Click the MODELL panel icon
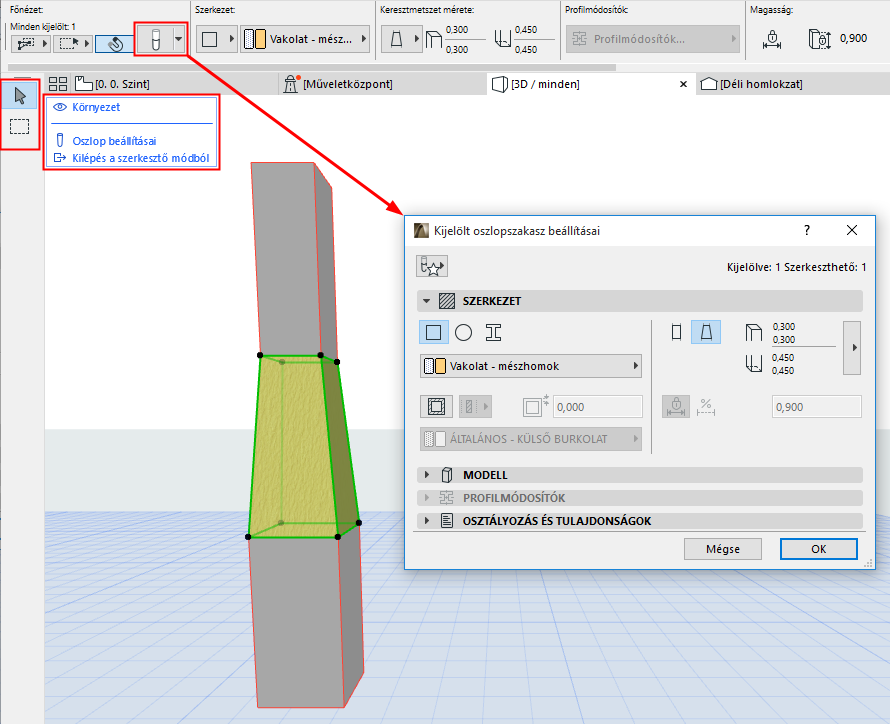 click(x=447, y=474)
